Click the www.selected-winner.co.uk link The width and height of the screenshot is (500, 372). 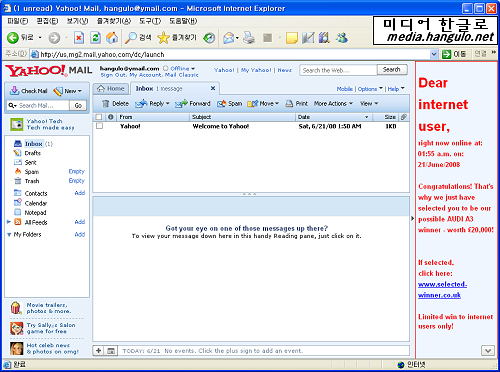(x=442, y=290)
